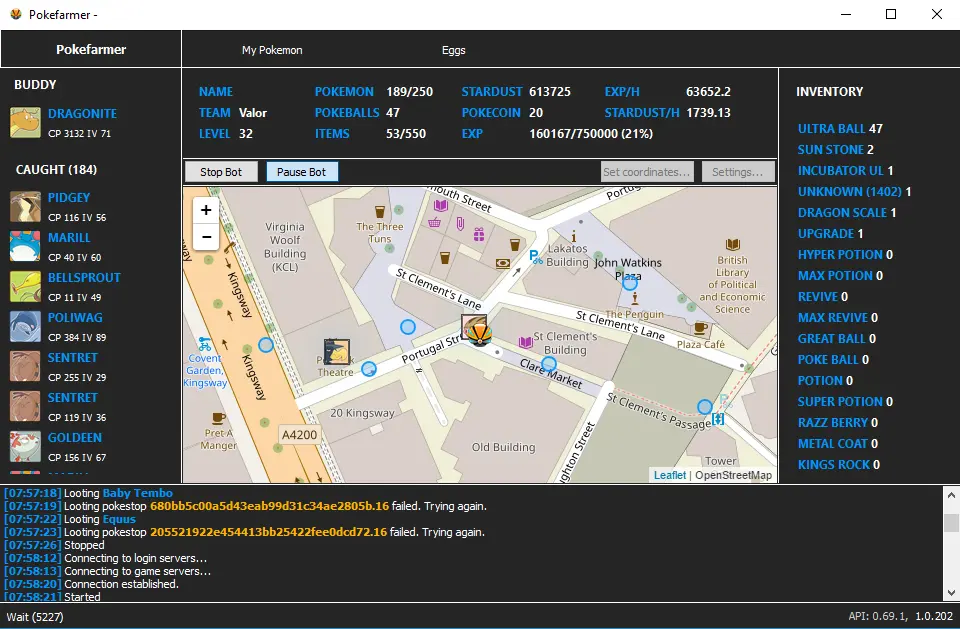Screen dimensions: 960x629
Task: Select the Poliwag icon in Caught list
Action: (25, 326)
